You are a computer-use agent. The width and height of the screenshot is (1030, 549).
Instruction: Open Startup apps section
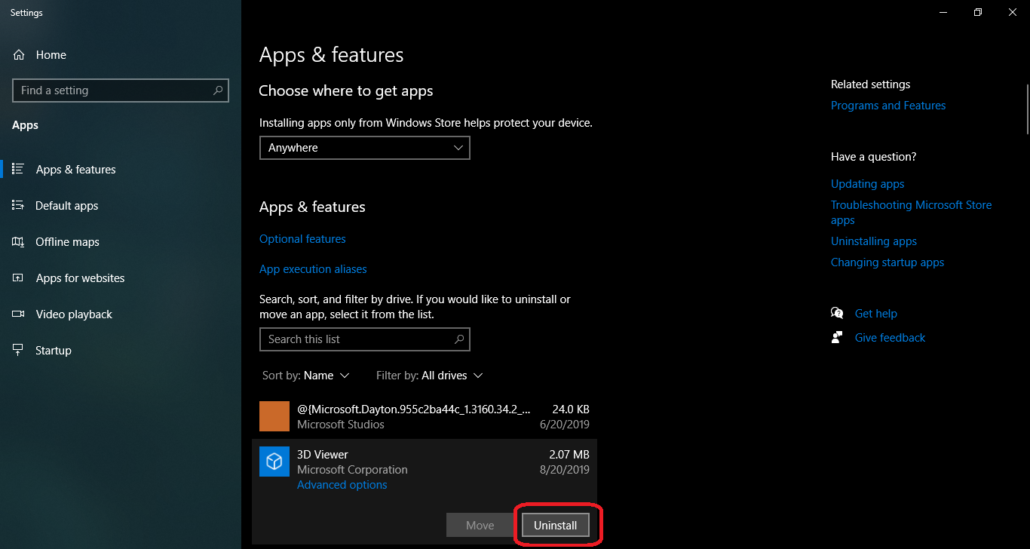[53, 351]
